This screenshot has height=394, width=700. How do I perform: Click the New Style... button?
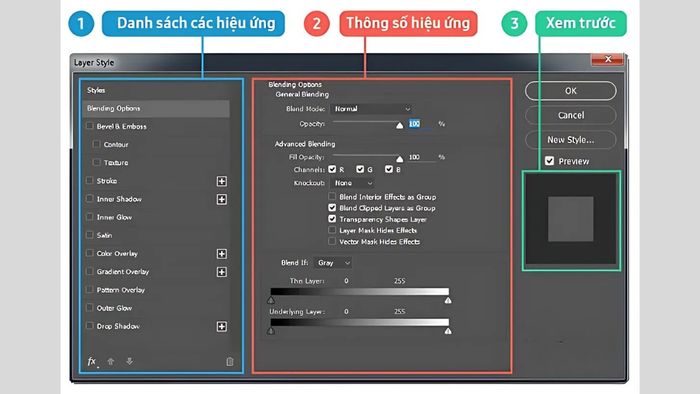571,140
